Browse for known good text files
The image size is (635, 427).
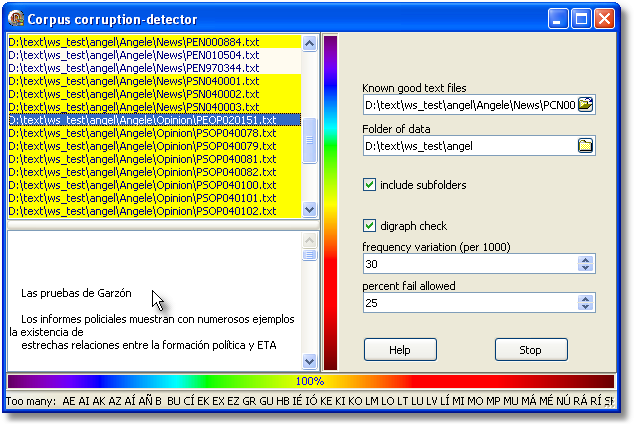click(586, 104)
